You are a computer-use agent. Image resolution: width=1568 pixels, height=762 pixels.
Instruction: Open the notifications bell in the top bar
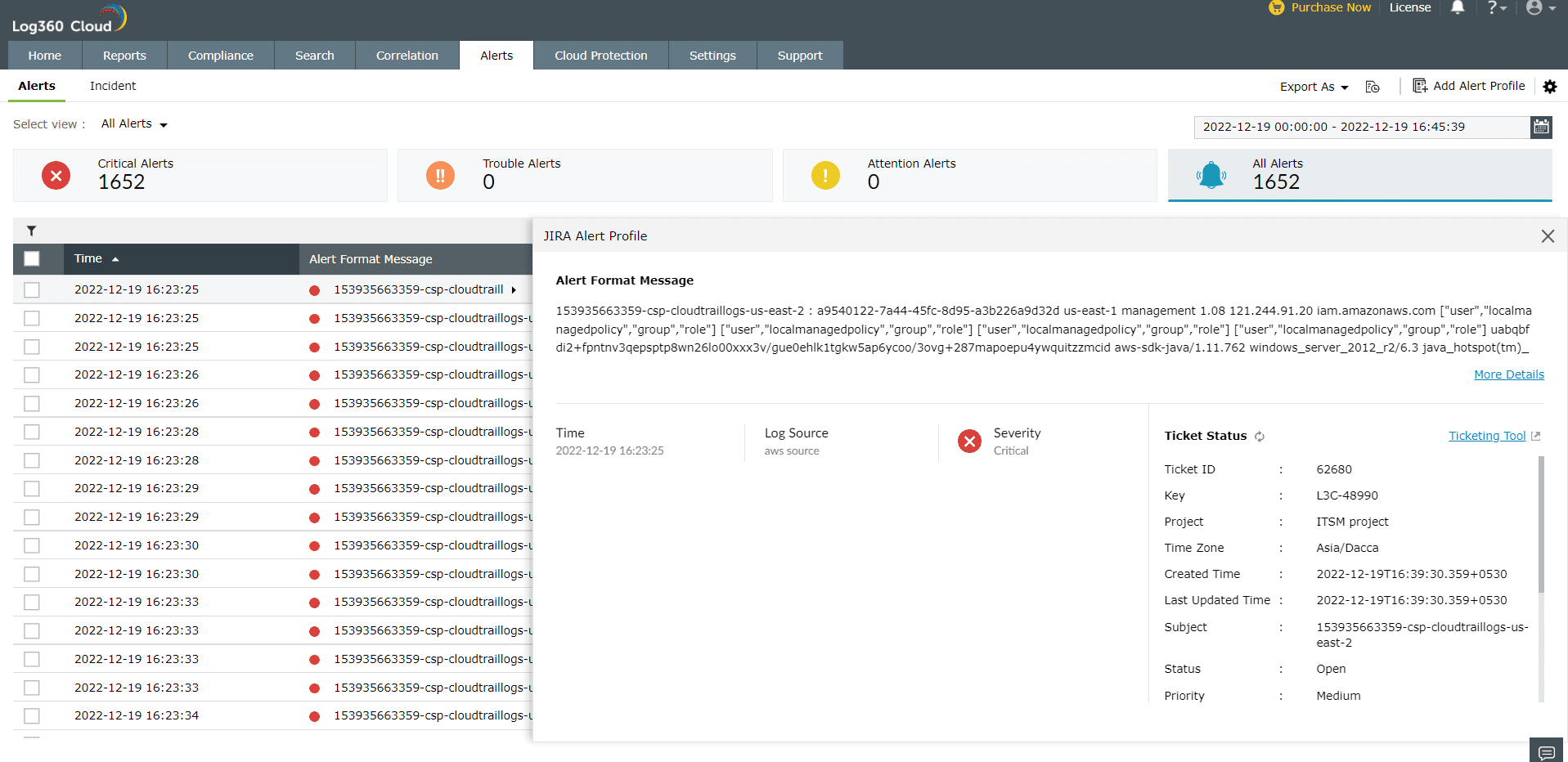(x=1457, y=7)
